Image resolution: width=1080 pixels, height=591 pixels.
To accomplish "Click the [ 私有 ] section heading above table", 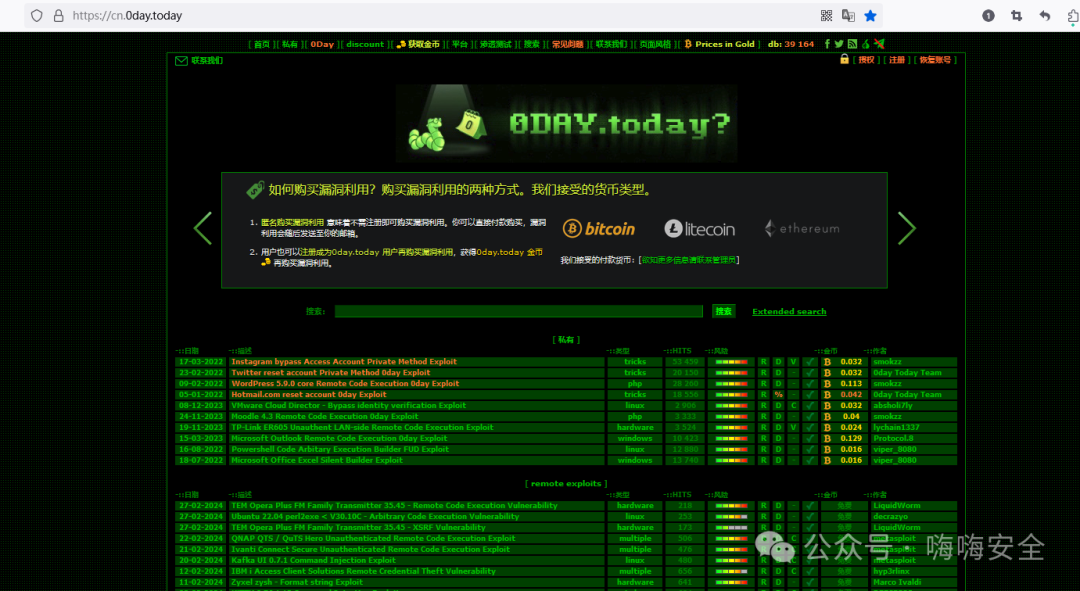I will (566, 340).
